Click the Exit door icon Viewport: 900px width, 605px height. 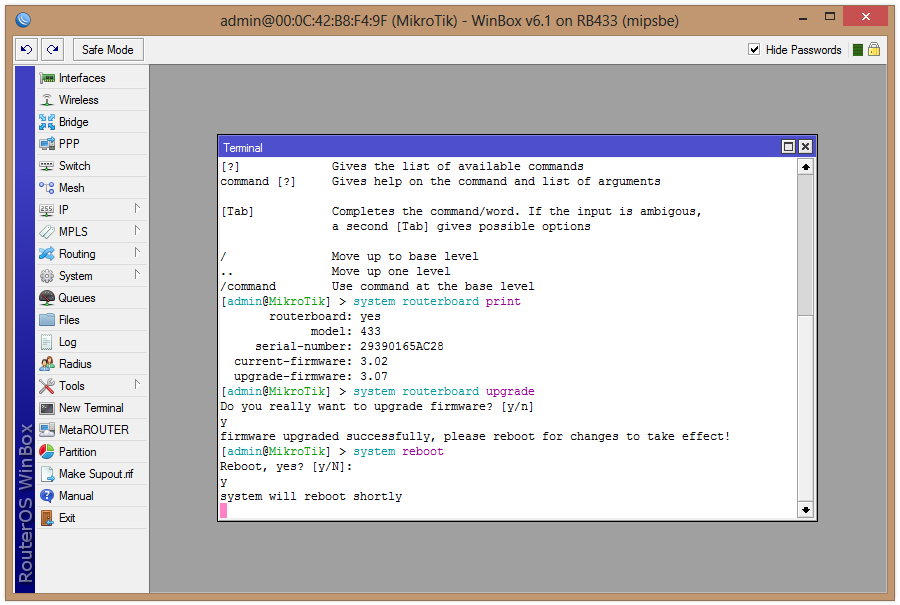pyautogui.click(x=47, y=518)
